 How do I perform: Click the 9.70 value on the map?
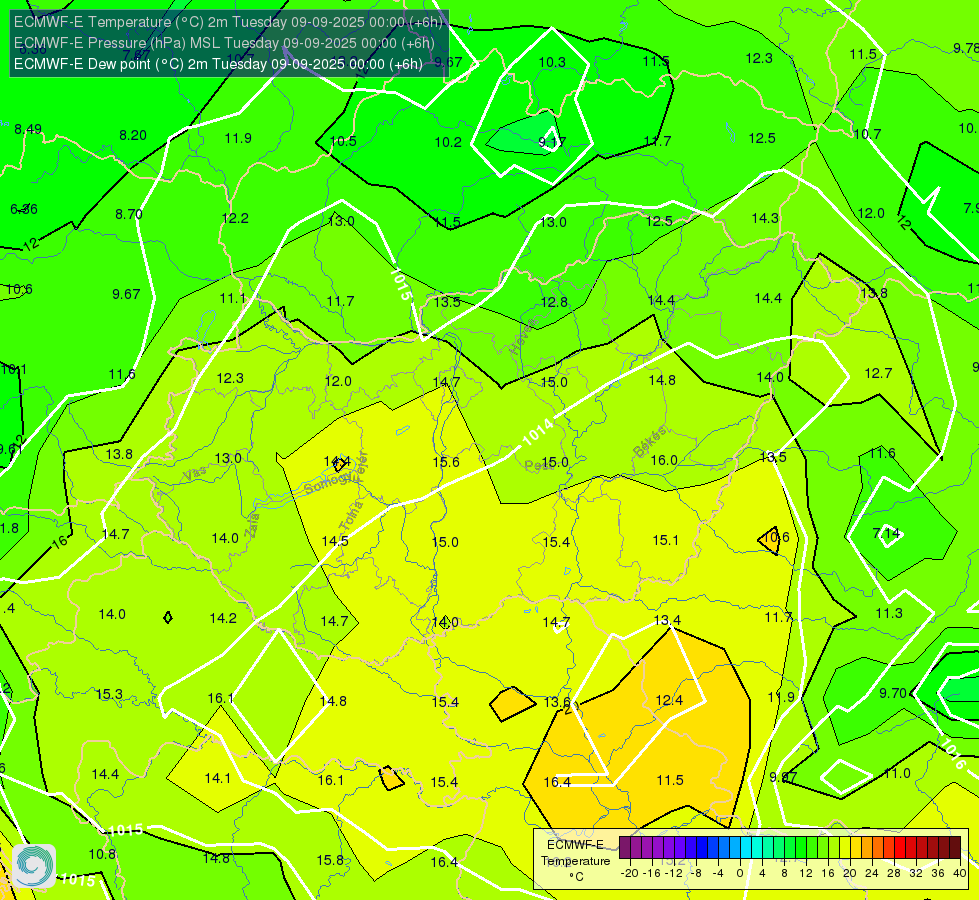pos(893,693)
